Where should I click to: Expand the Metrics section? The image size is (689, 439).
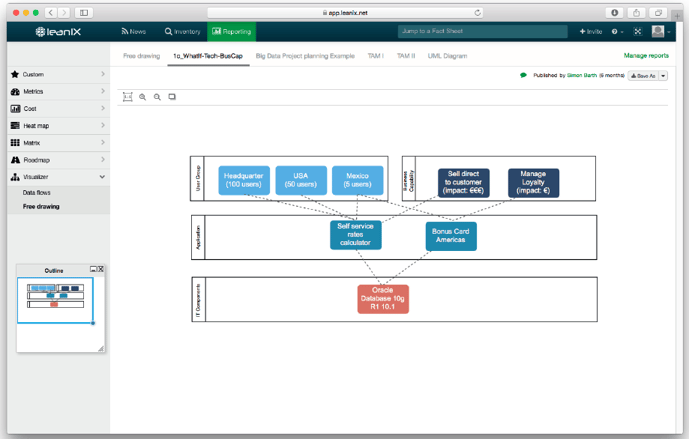[58, 91]
